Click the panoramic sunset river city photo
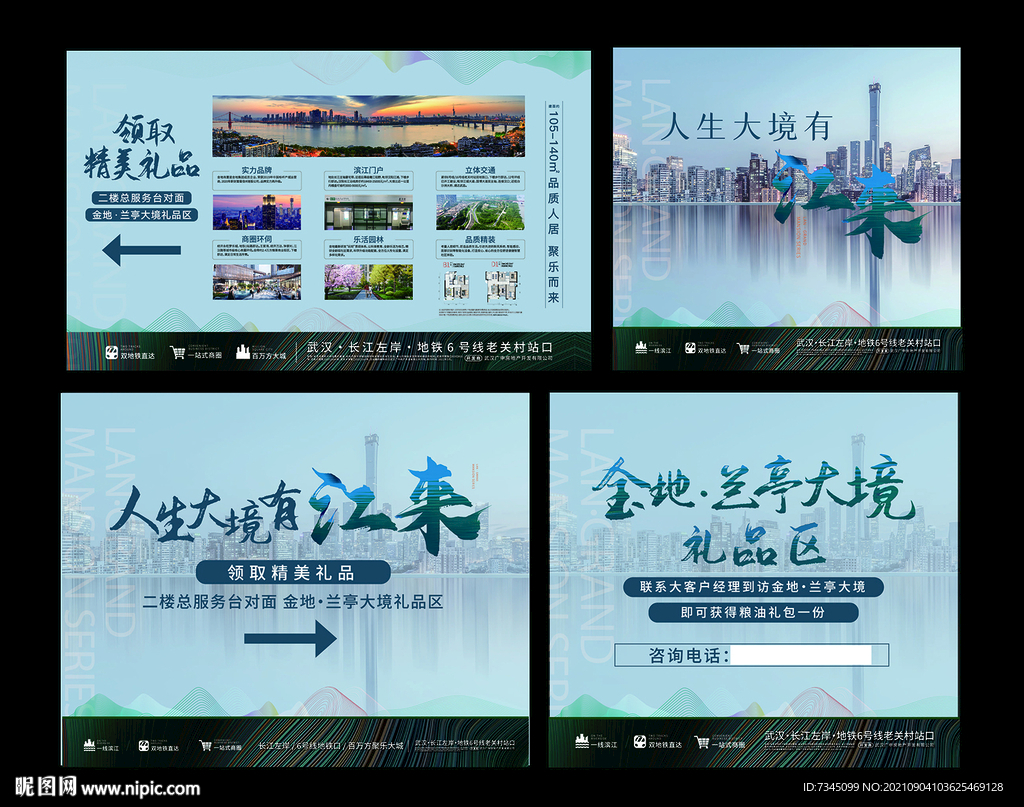 pyautogui.click(x=368, y=126)
